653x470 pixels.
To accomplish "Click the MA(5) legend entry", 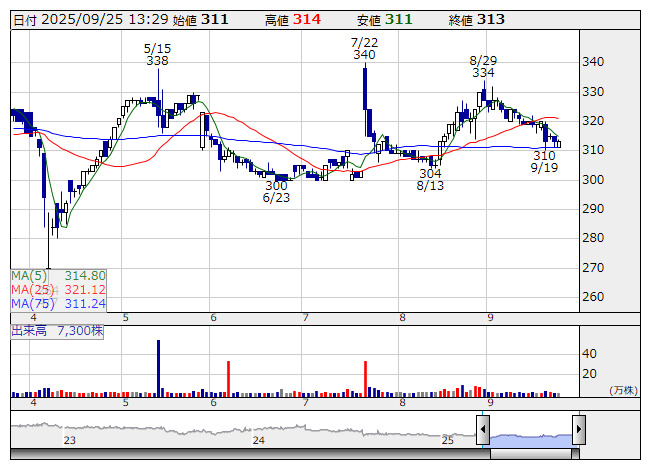I will (x=58, y=275).
